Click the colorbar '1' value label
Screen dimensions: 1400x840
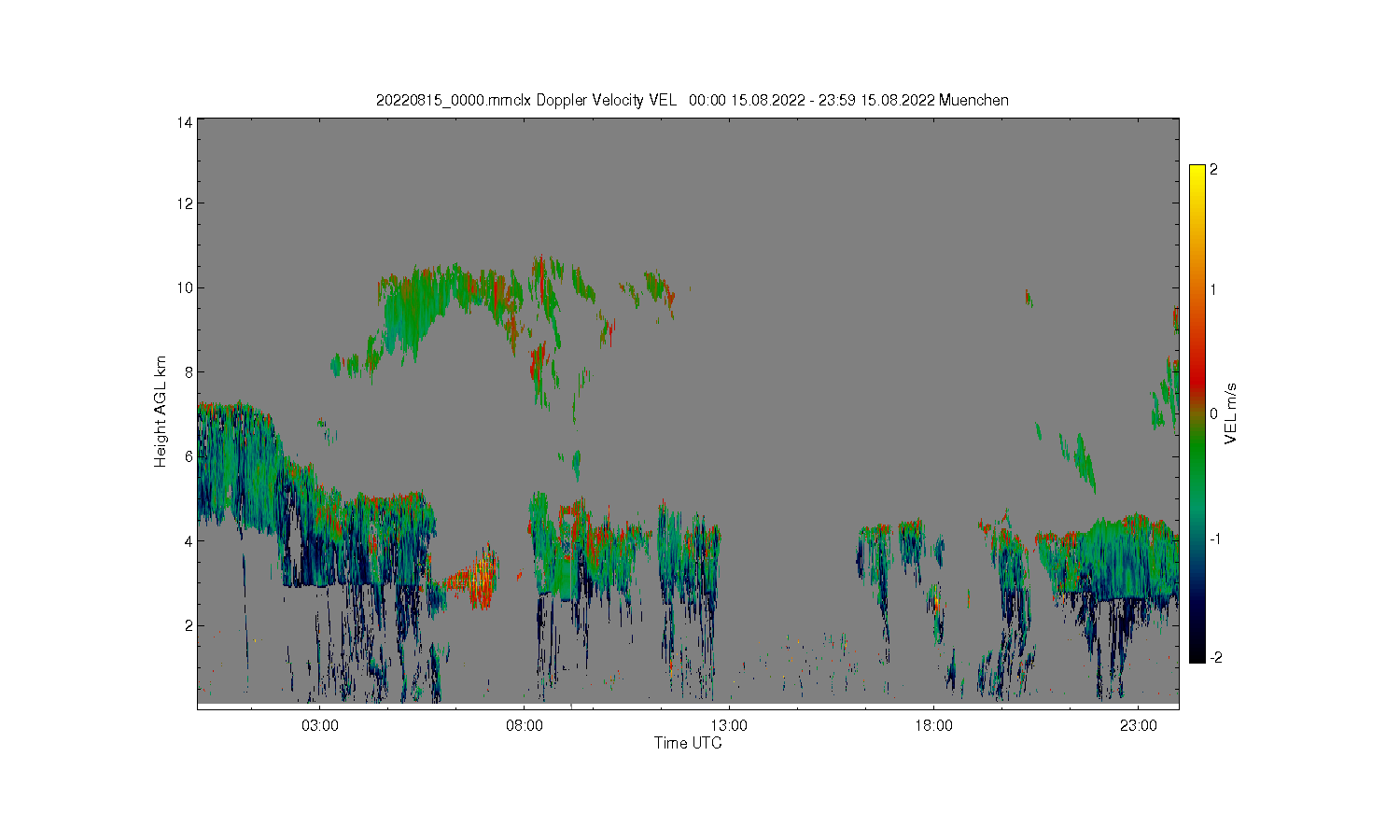point(1213,289)
